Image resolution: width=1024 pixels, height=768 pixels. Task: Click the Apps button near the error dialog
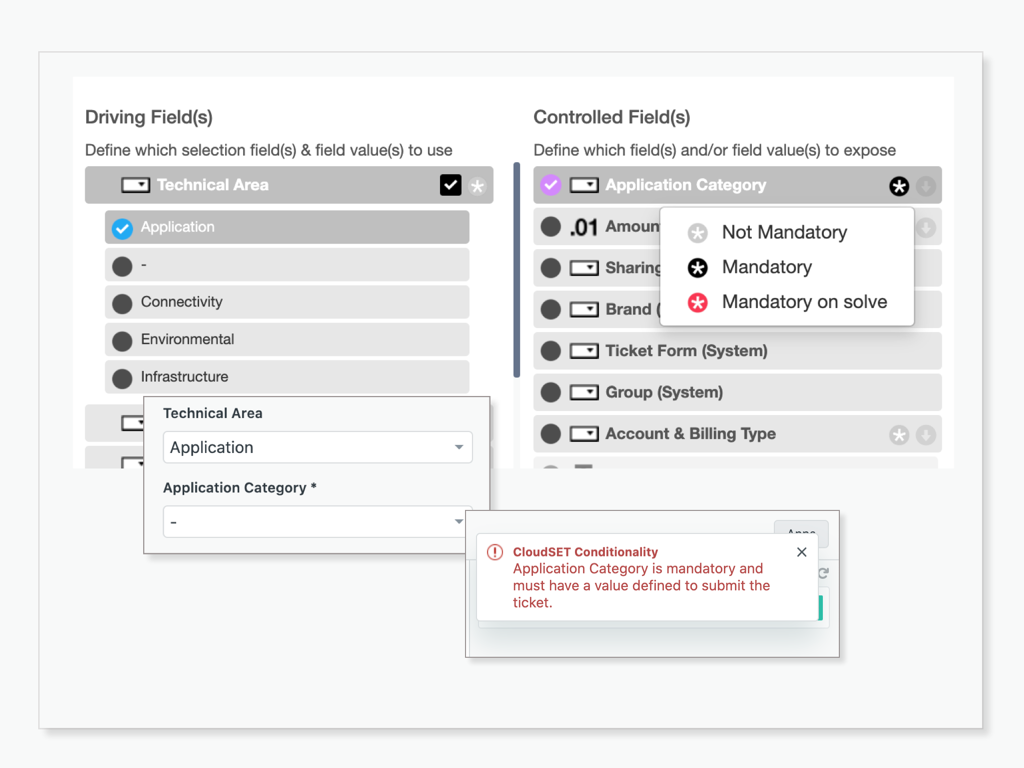(800, 533)
